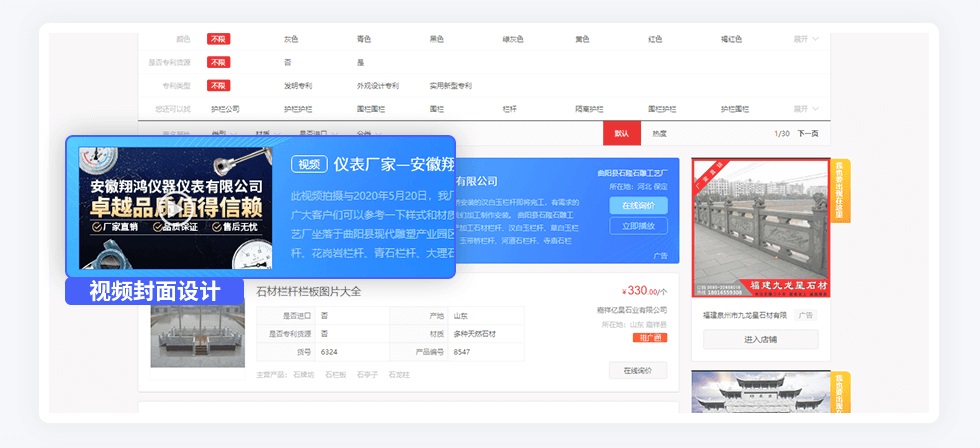Click 立即播放 in the blue ad card
The height and width of the screenshot is (448, 980).
(x=638, y=226)
